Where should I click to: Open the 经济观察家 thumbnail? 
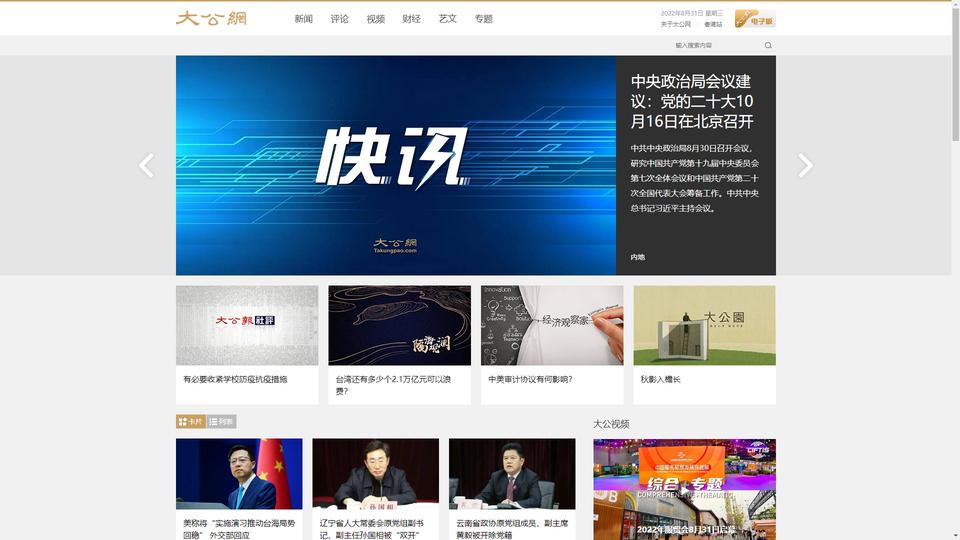552,325
